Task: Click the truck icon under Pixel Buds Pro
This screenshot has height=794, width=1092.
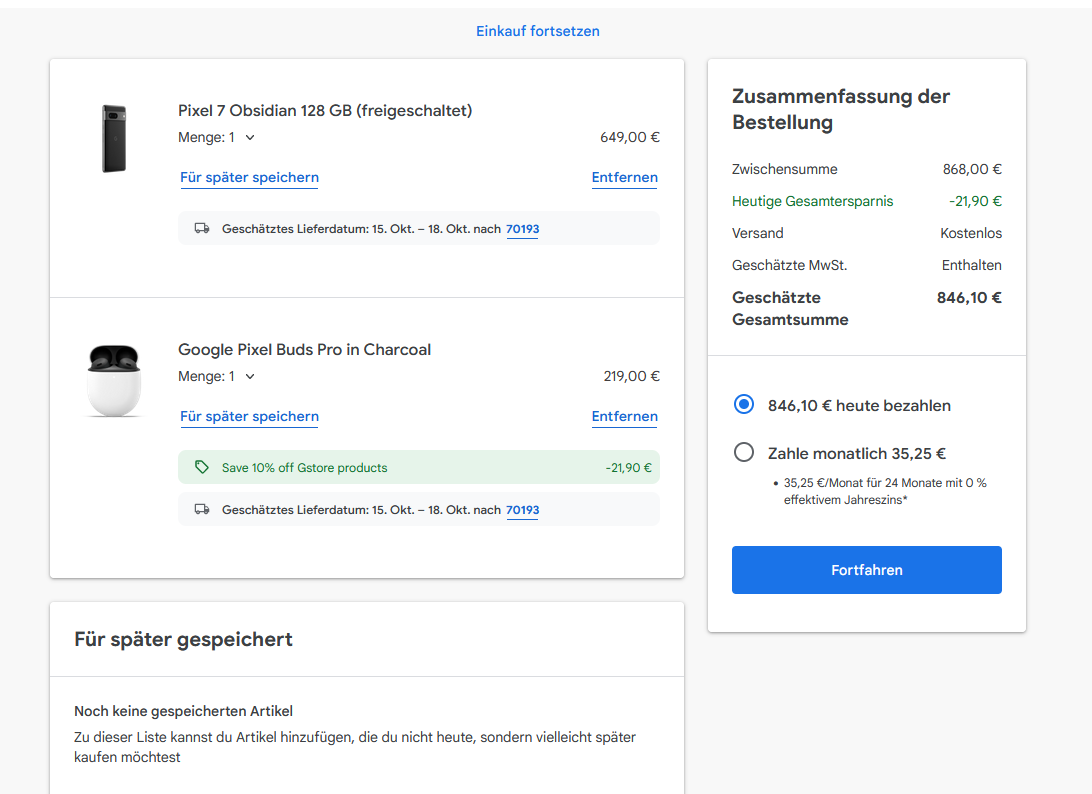Action: (202, 510)
